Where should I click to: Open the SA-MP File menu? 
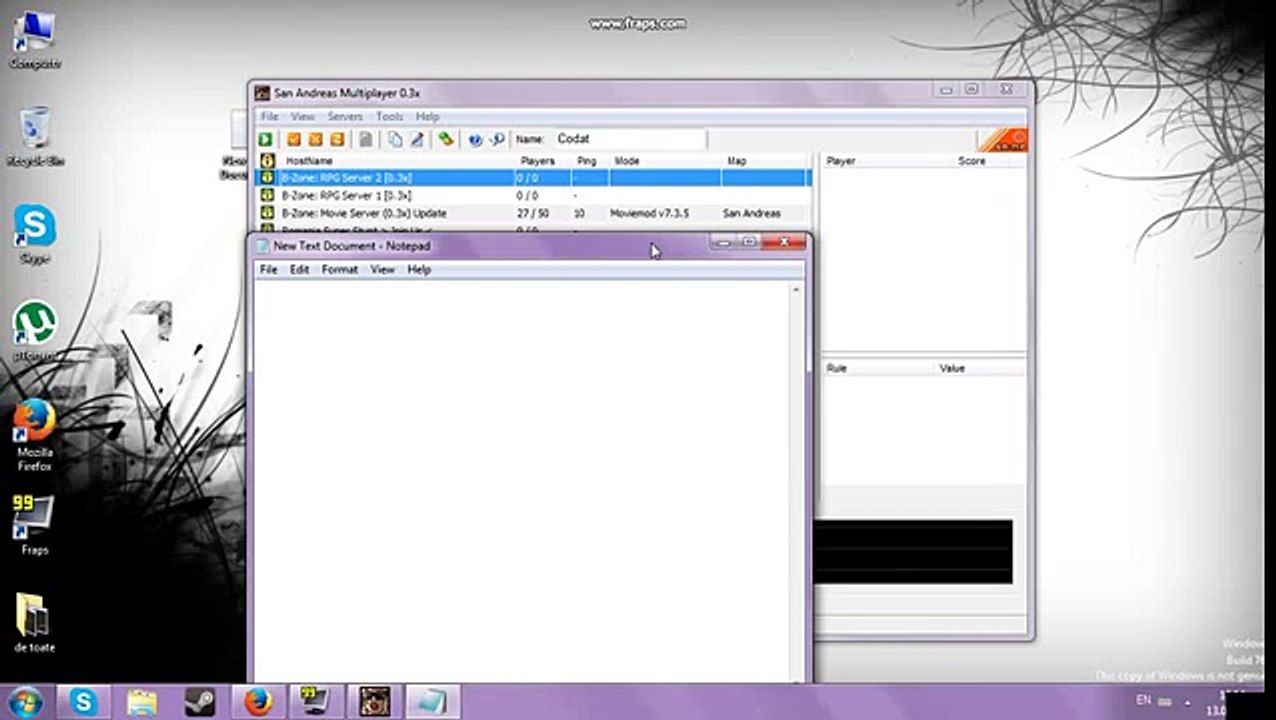pos(269,117)
